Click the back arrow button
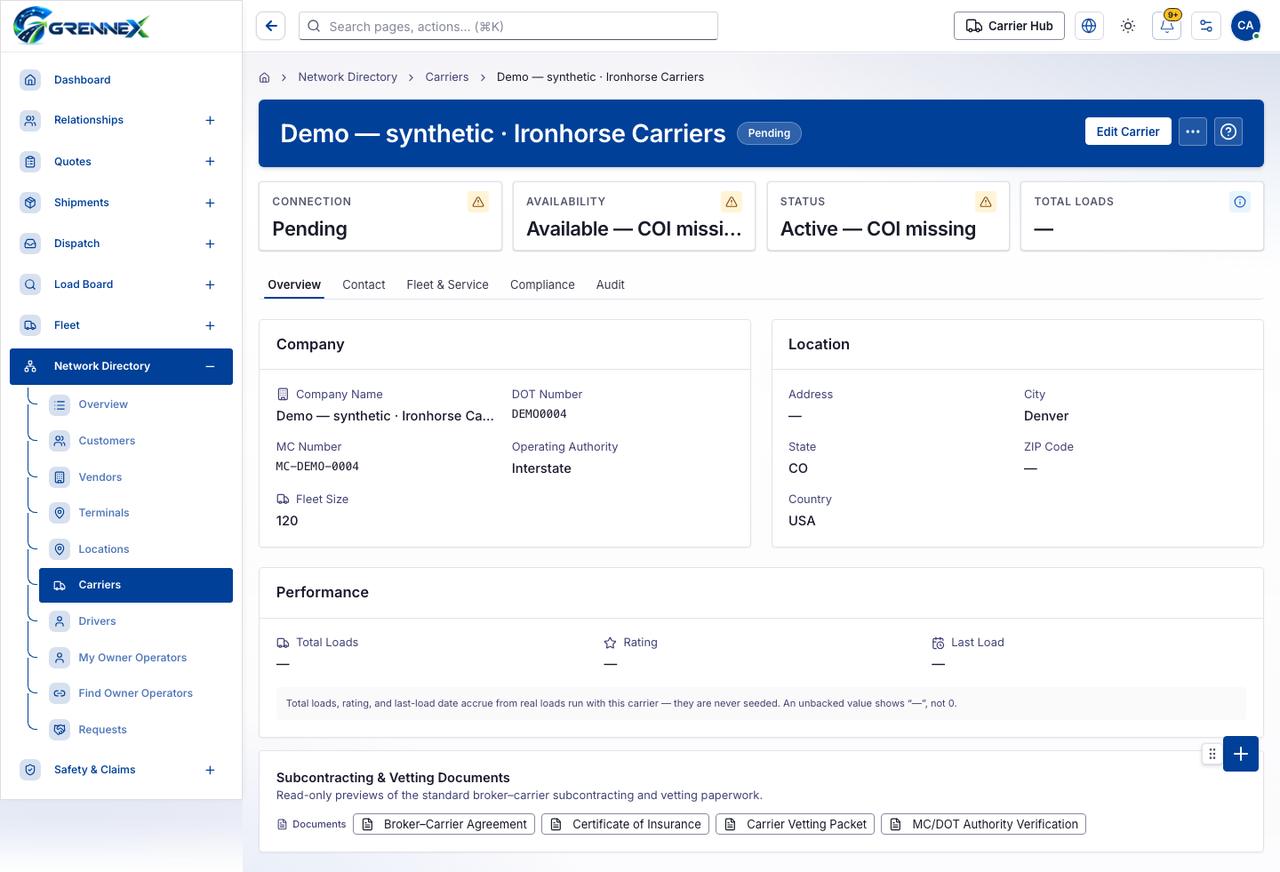 (x=271, y=26)
